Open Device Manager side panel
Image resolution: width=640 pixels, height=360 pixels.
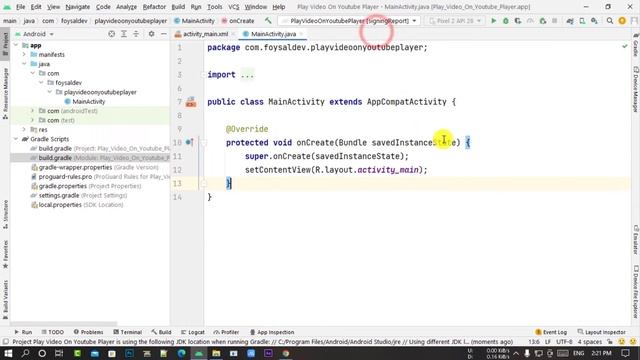point(636,89)
